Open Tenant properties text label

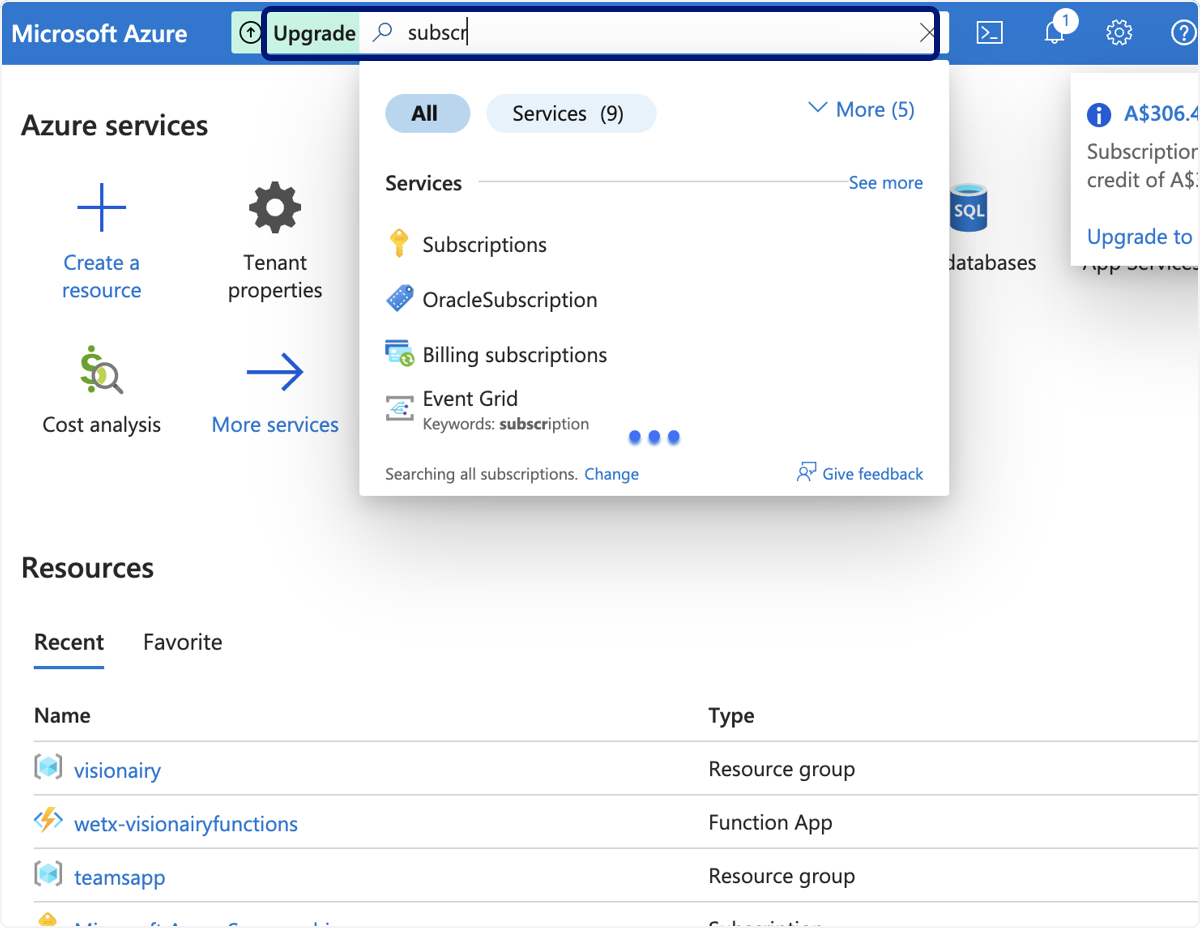275,277
